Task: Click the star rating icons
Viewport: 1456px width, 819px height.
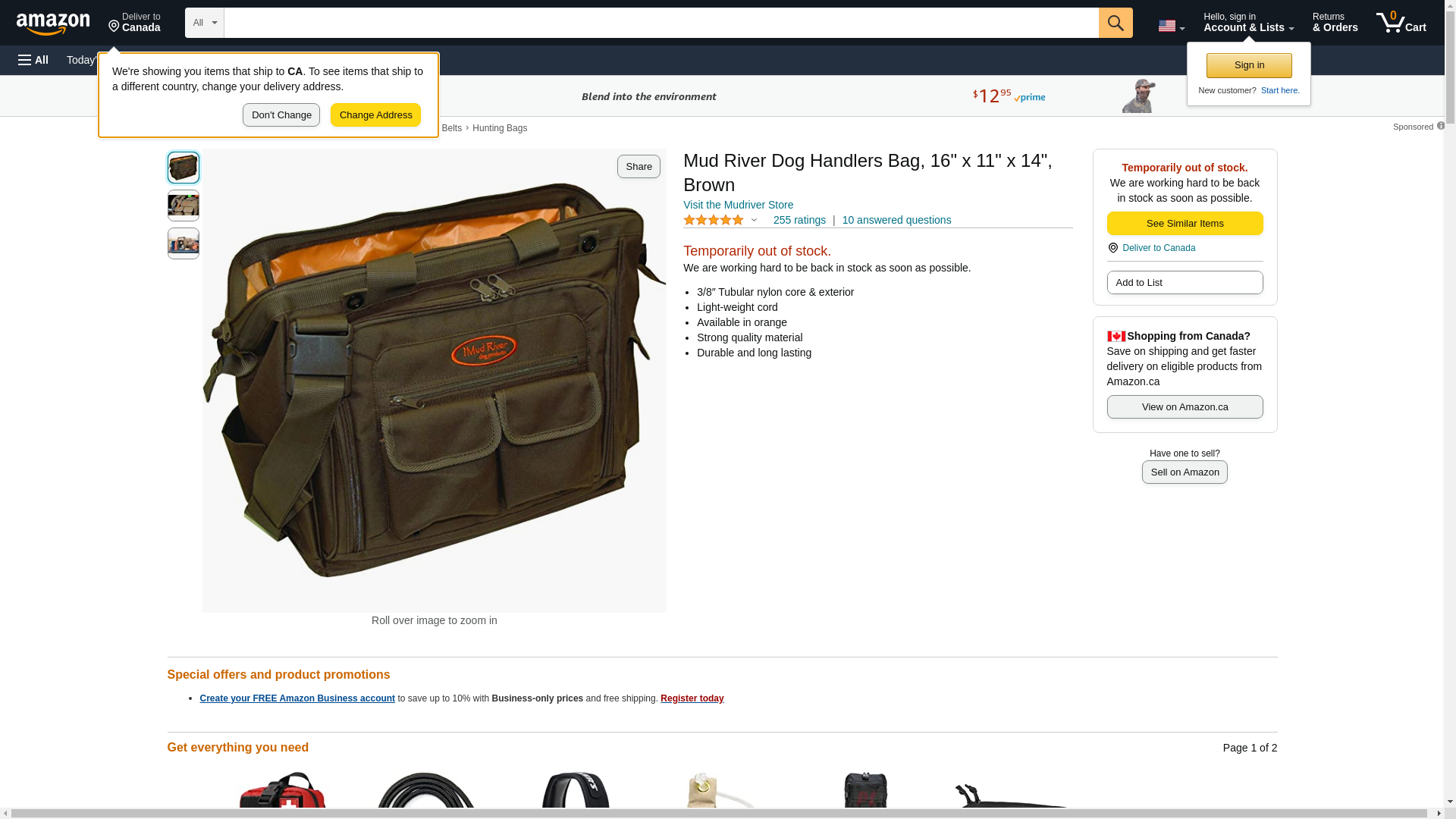Action: pos(714,220)
